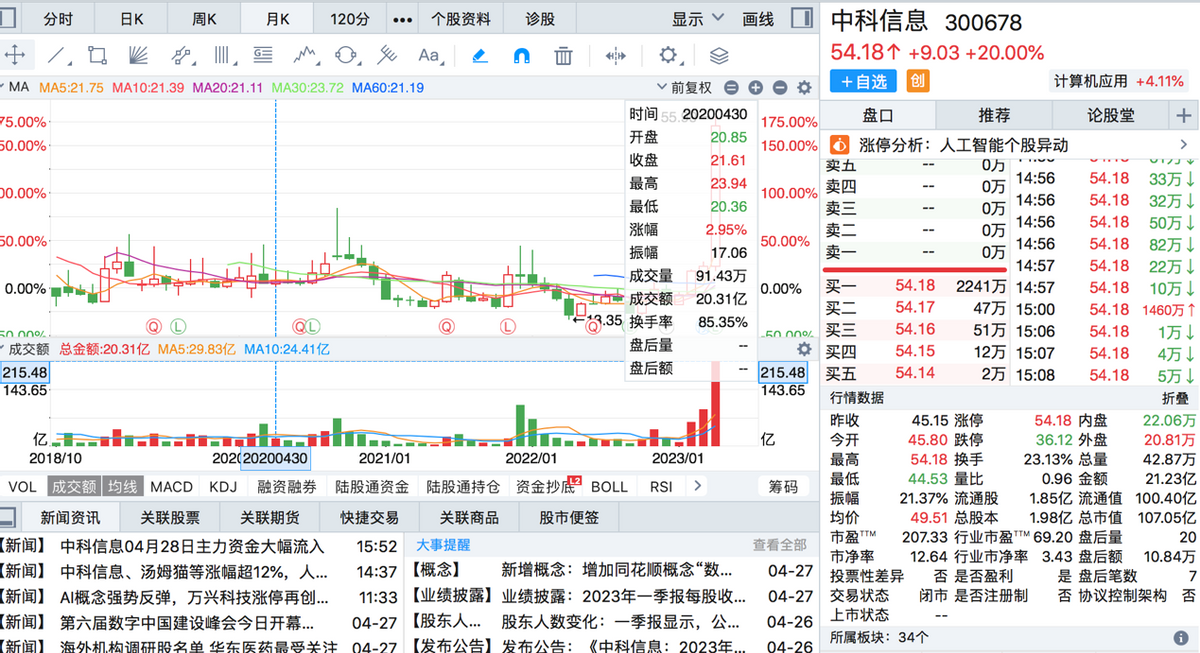The width and height of the screenshot is (1200, 653).
Task: Select the horizontal measure tool
Action: click(615, 55)
